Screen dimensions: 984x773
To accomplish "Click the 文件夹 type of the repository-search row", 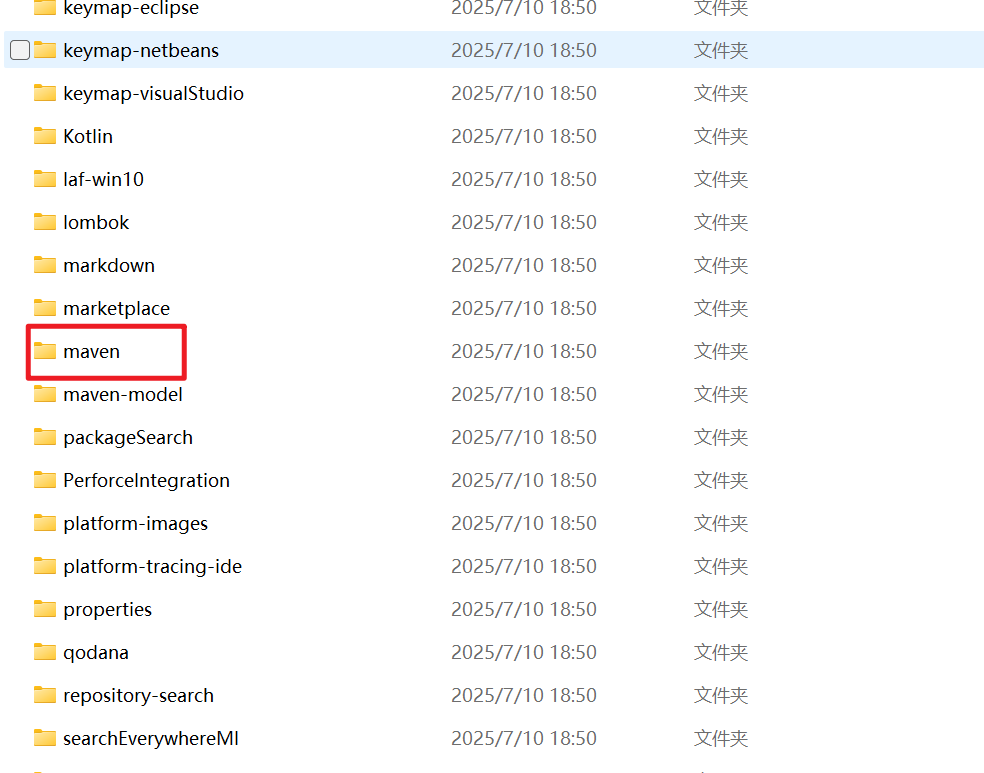I will pyautogui.click(x=721, y=696).
